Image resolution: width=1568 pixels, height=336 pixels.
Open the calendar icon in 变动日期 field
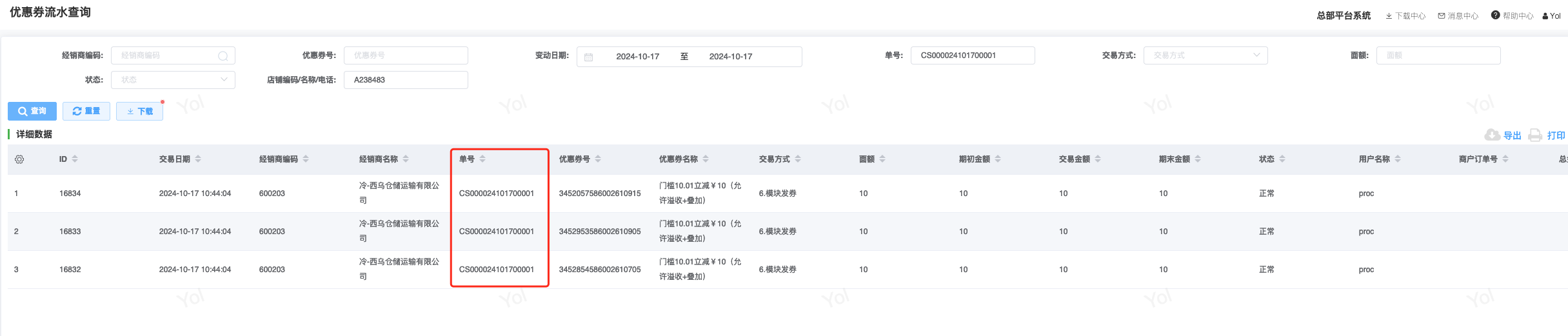pyautogui.click(x=588, y=57)
